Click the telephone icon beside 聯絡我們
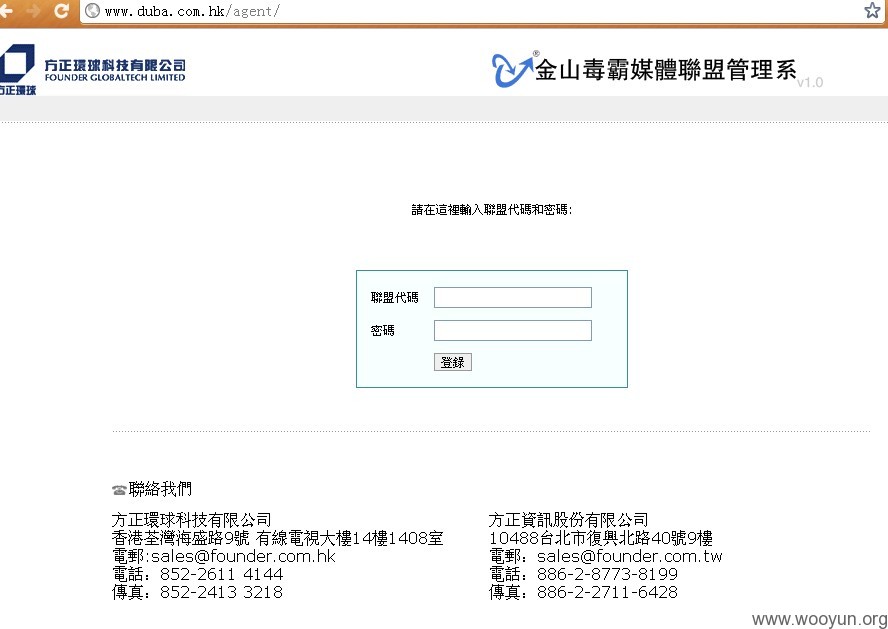 119,490
